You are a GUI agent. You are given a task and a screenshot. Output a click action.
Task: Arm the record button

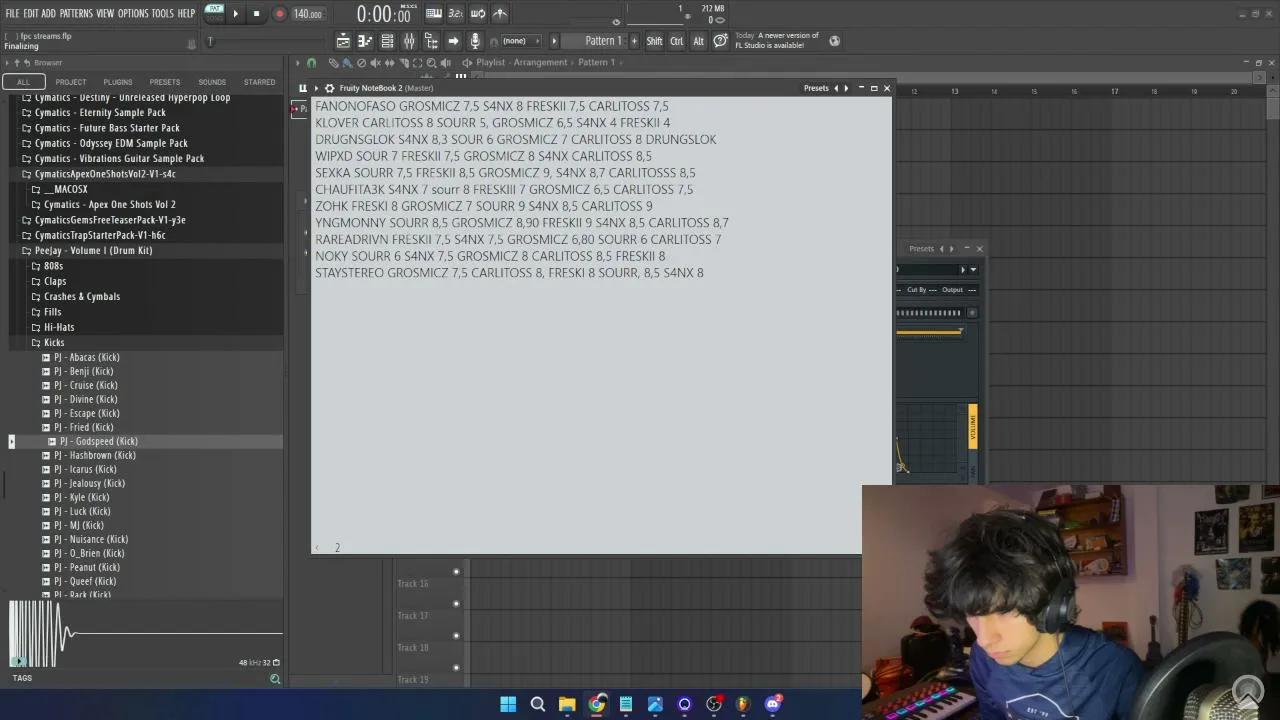279,14
